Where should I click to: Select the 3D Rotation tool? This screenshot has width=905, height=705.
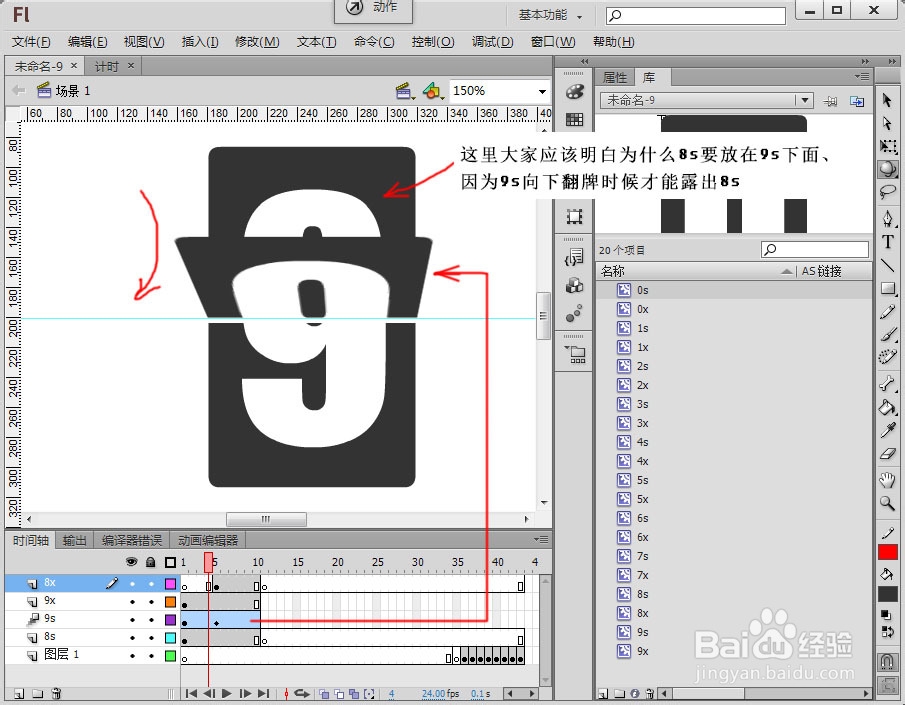click(x=888, y=168)
